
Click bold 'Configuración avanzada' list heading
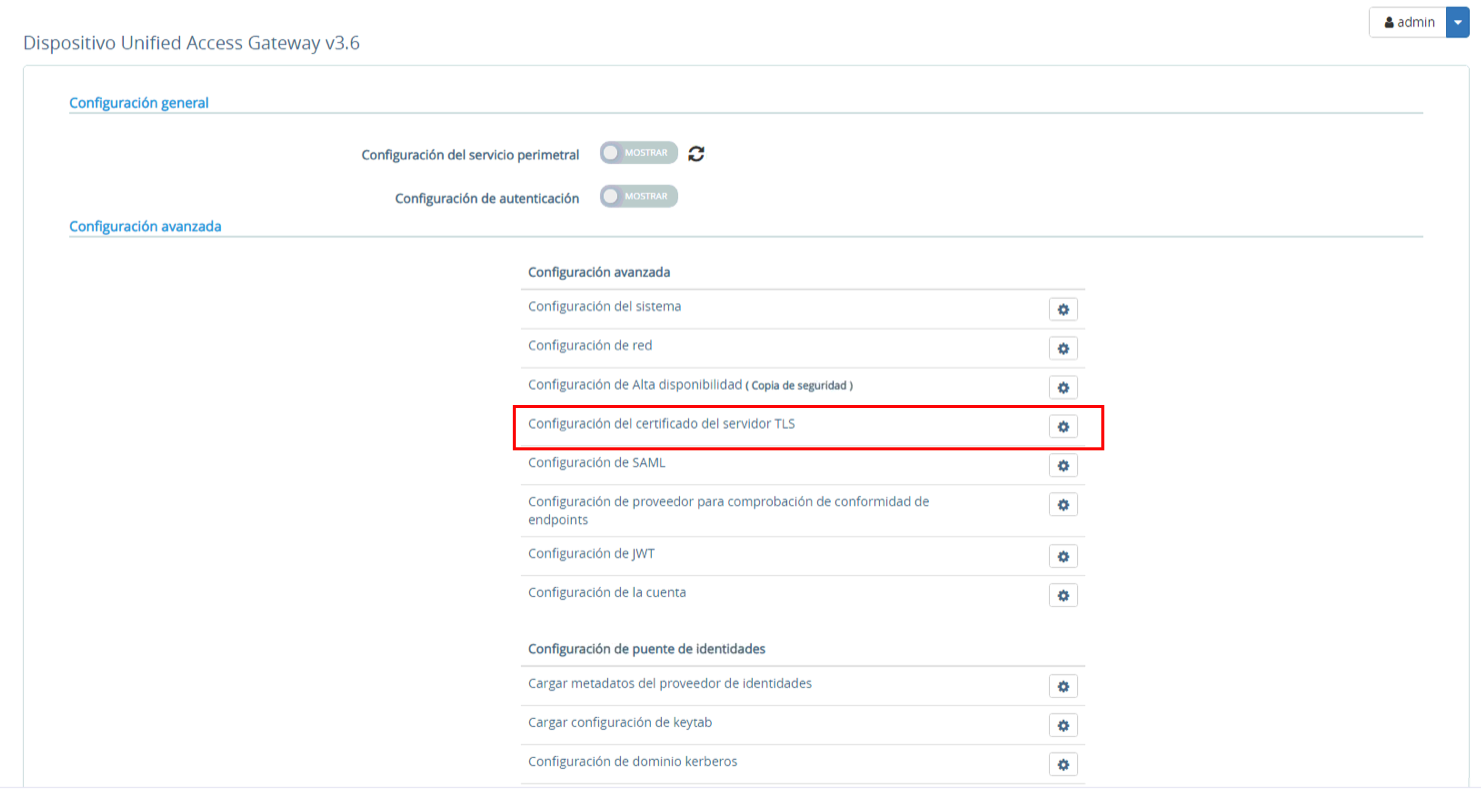599,271
